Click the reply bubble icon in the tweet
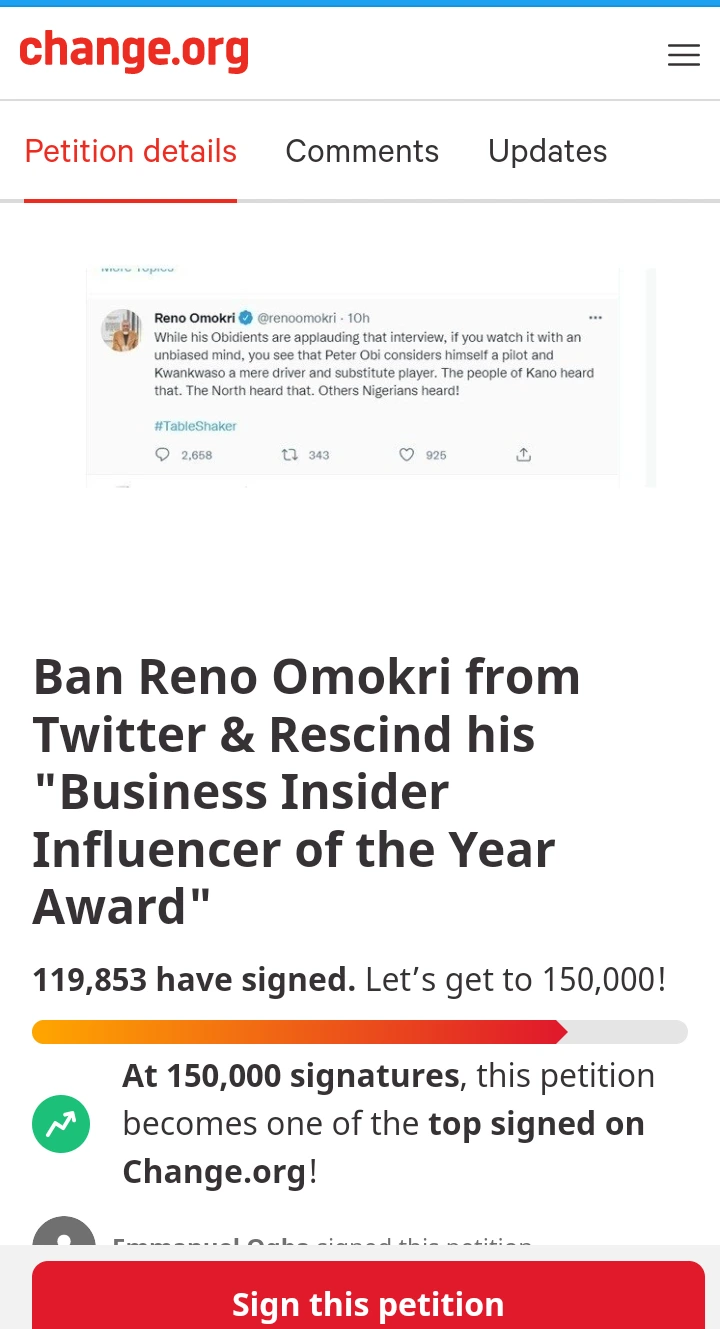Screen dimensions: 720x1329 tap(163, 455)
